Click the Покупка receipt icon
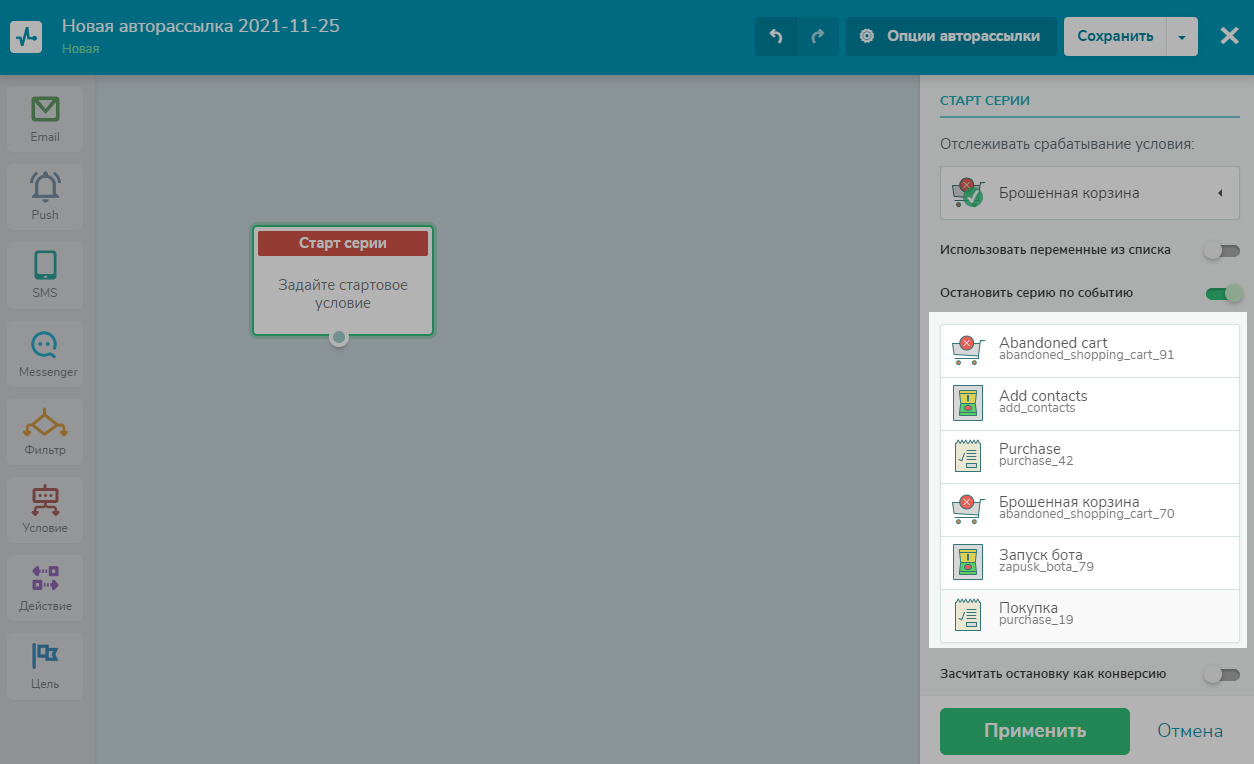 click(968, 615)
